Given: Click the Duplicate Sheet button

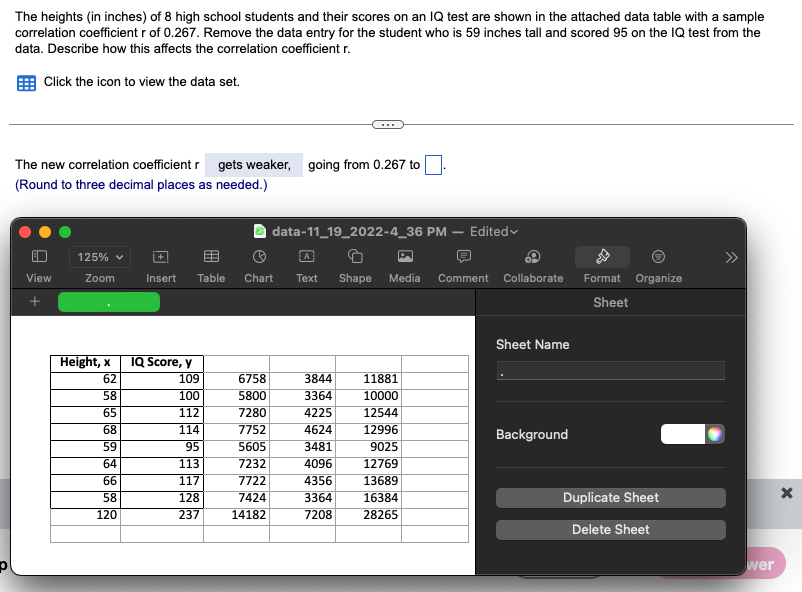Looking at the screenshot, I should [x=611, y=498].
